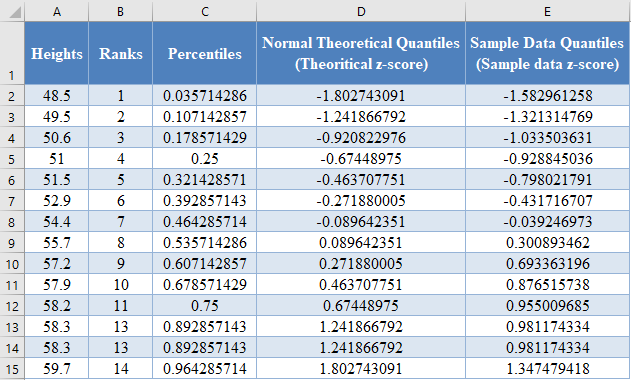
Task: Select the rank 14 cell
Action: click(x=121, y=369)
